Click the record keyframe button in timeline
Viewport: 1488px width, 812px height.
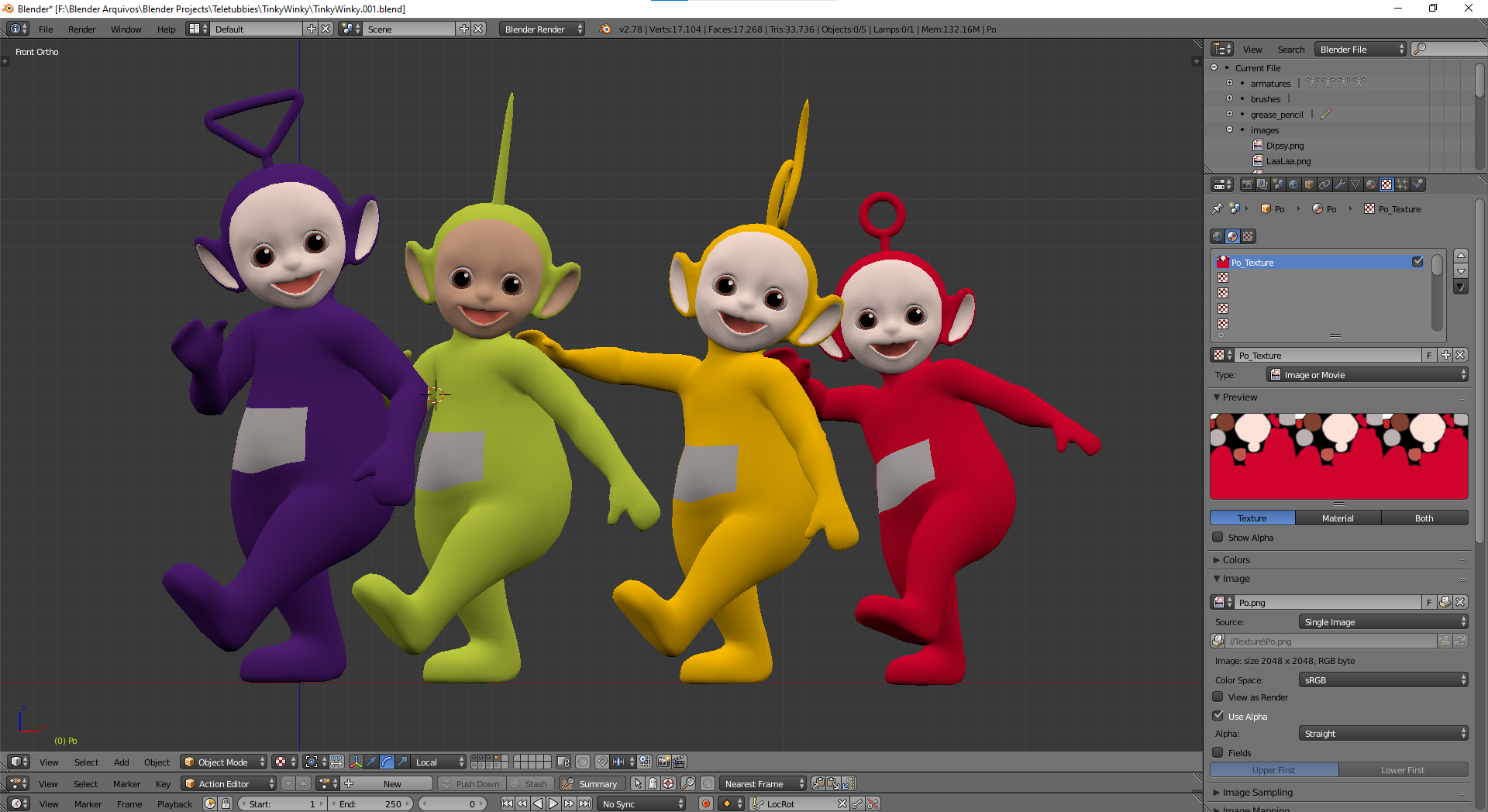coord(705,804)
